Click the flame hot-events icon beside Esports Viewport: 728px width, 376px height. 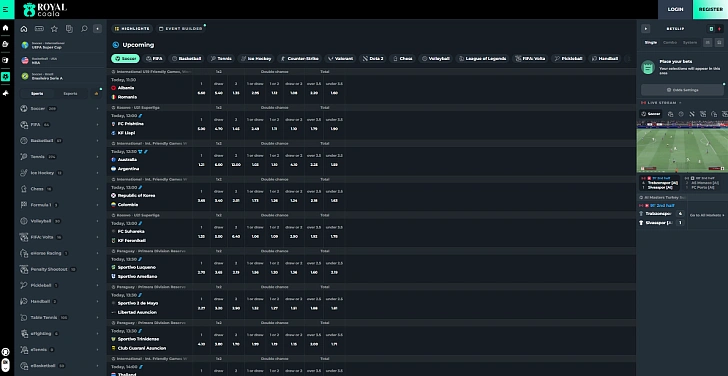point(97,93)
